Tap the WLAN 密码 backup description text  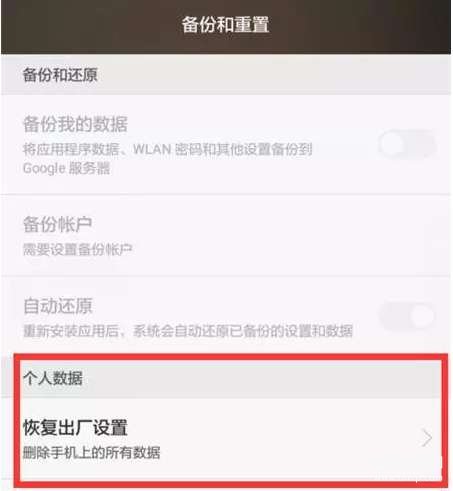(x=168, y=149)
